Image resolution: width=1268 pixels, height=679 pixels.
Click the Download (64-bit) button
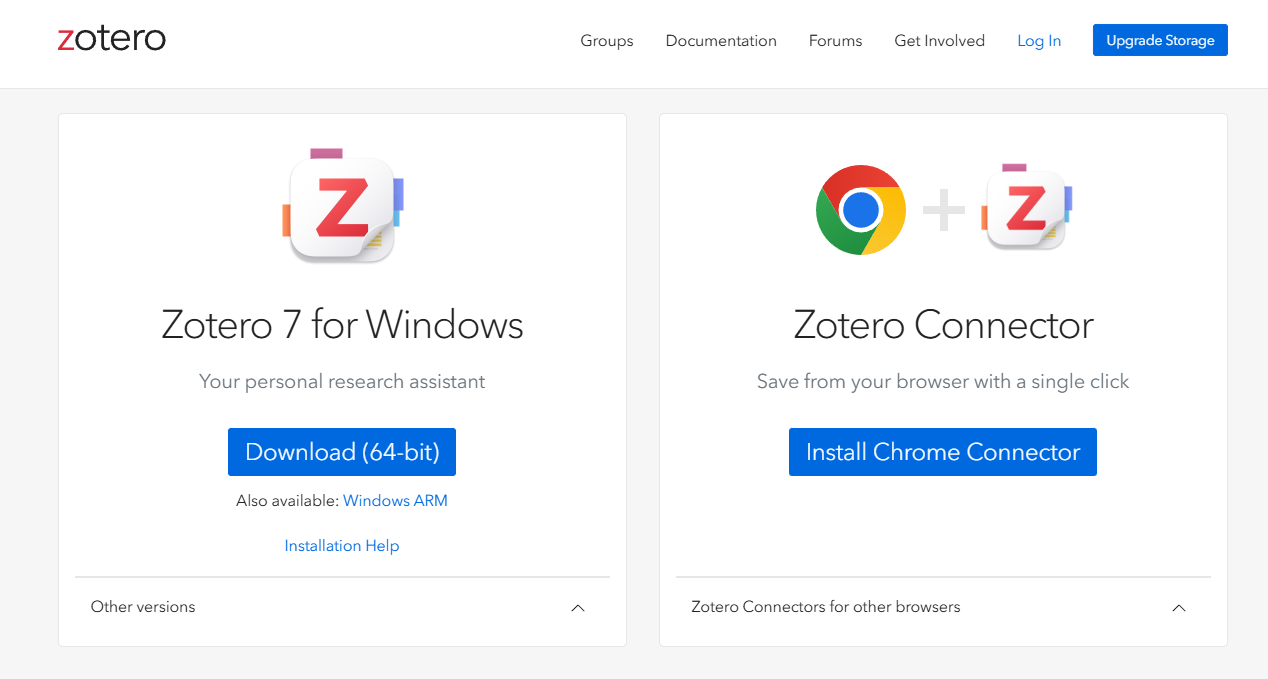[342, 452]
